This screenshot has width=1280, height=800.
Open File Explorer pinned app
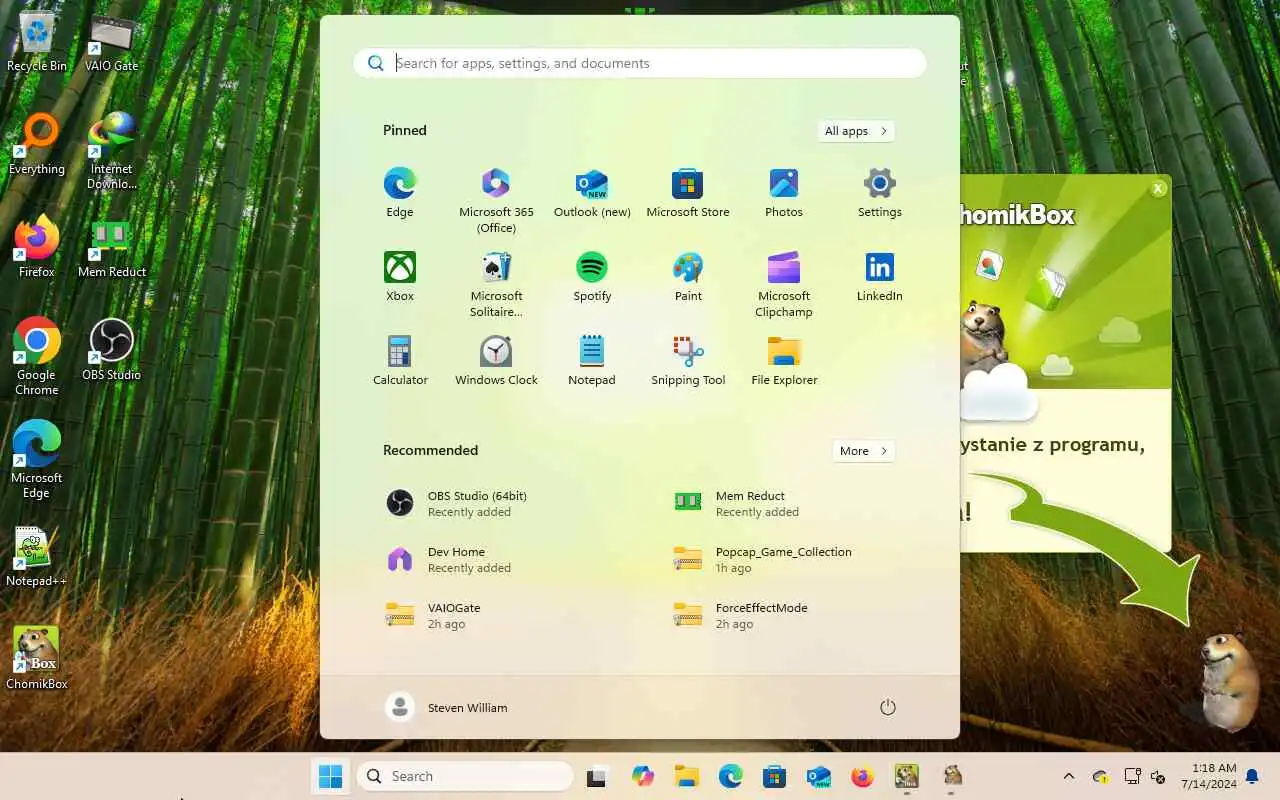click(x=784, y=361)
